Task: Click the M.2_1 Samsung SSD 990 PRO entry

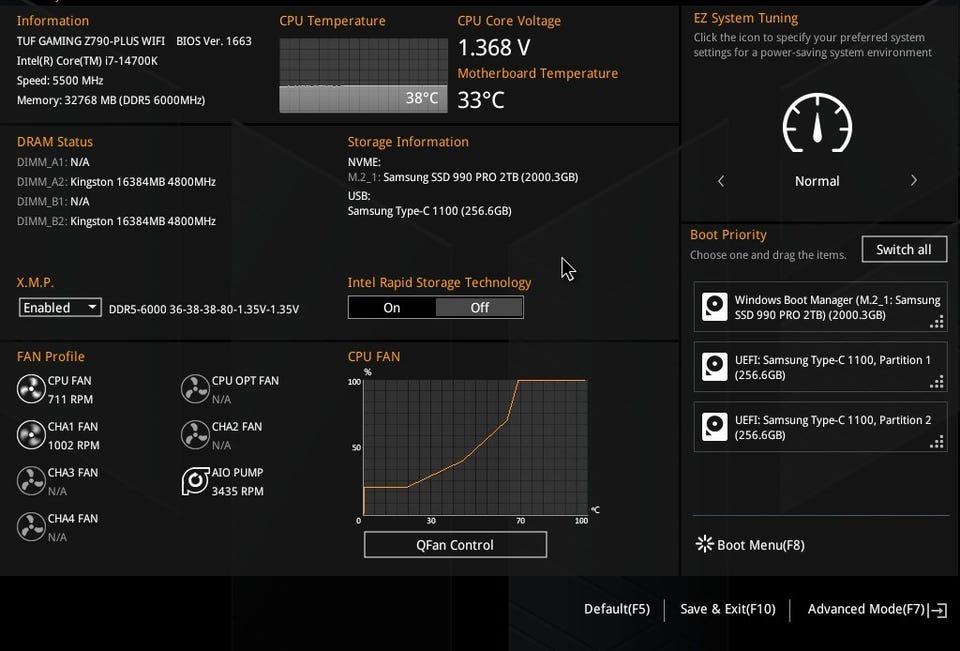Action: (463, 177)
